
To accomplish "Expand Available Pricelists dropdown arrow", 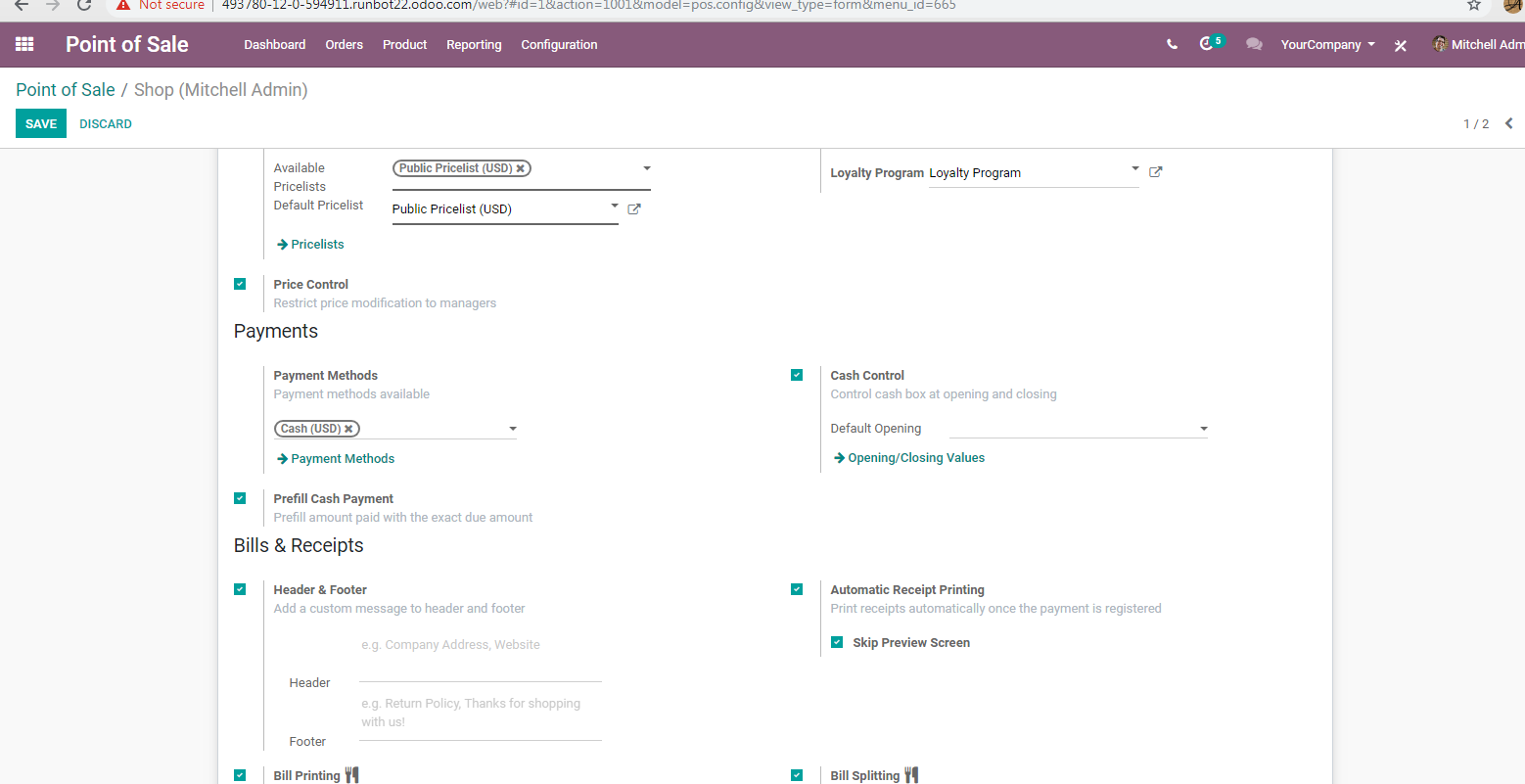I will coord(647,168).
